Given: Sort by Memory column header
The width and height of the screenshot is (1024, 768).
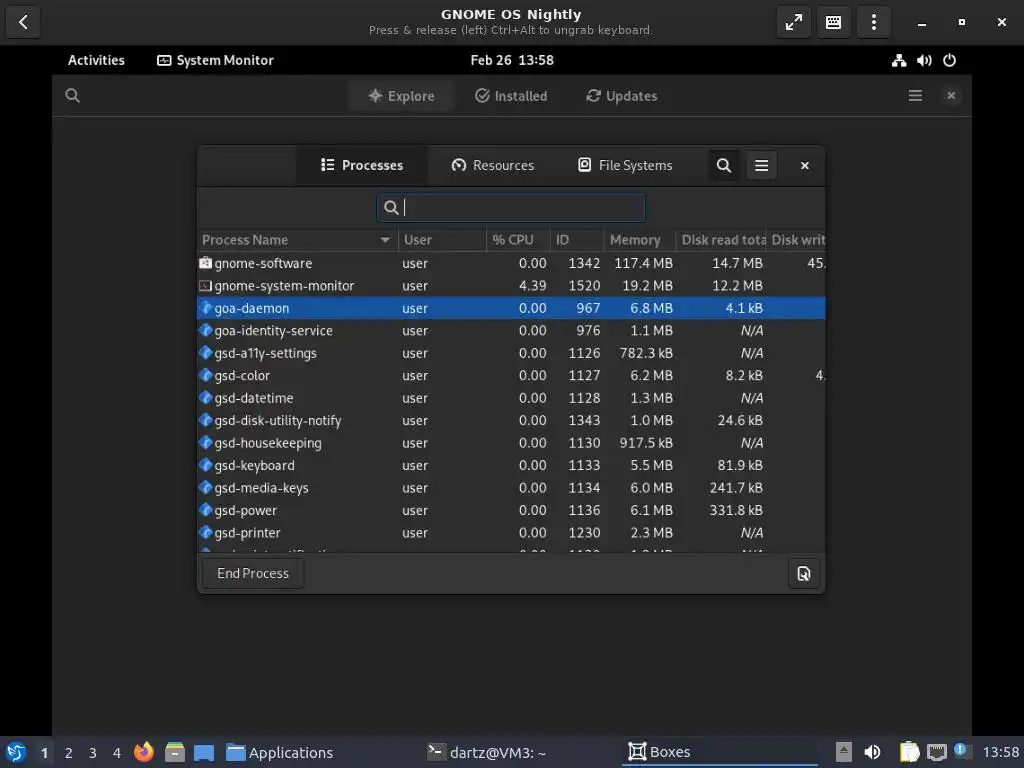Looking at the screenshot, I should pyautogui.click(x=639, y=240).
